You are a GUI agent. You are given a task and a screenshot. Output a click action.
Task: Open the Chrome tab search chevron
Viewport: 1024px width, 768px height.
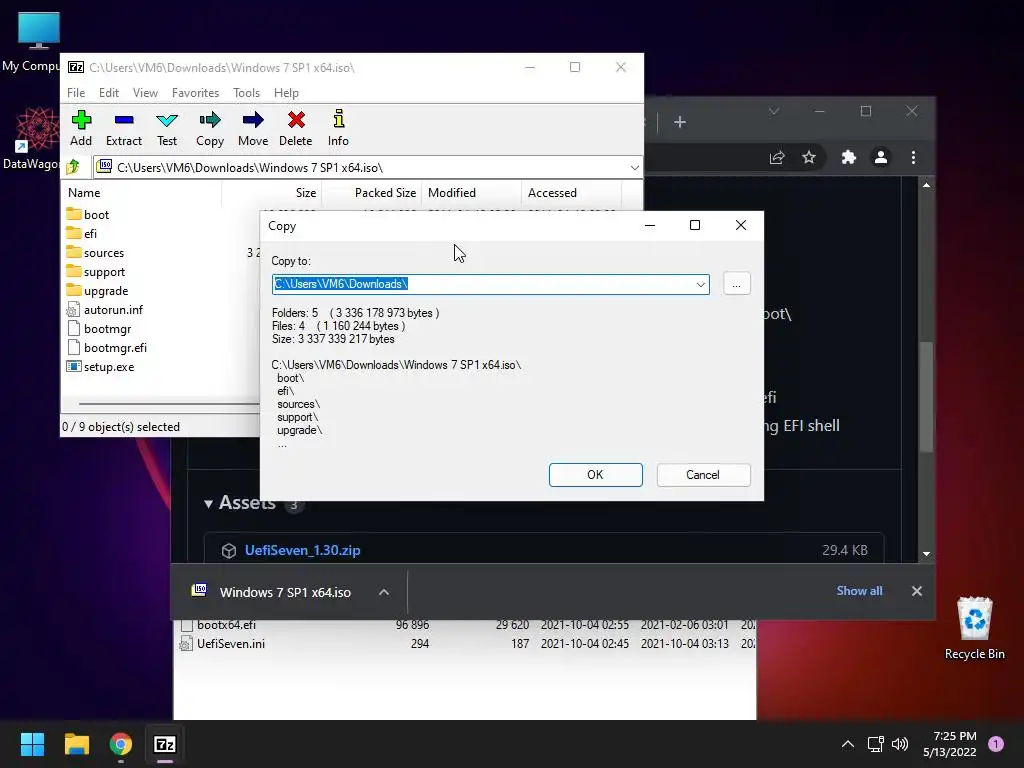point(774,112)
